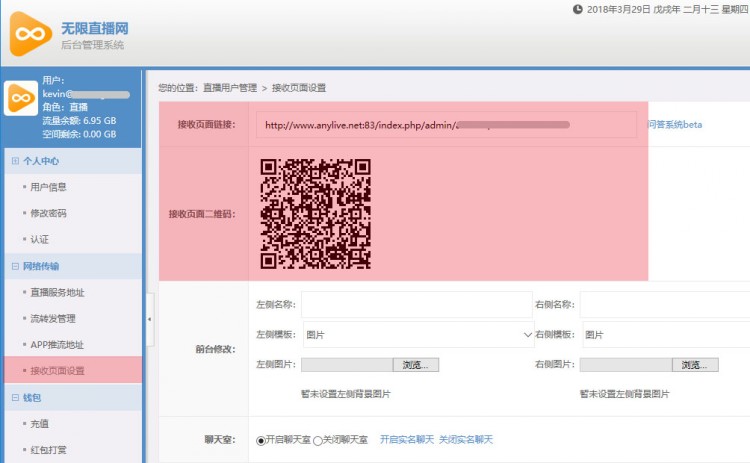The height and width of the screenshot is (463, 750).
Task: Open the 右侧模板 dropdown
Action: pos(666,335)
